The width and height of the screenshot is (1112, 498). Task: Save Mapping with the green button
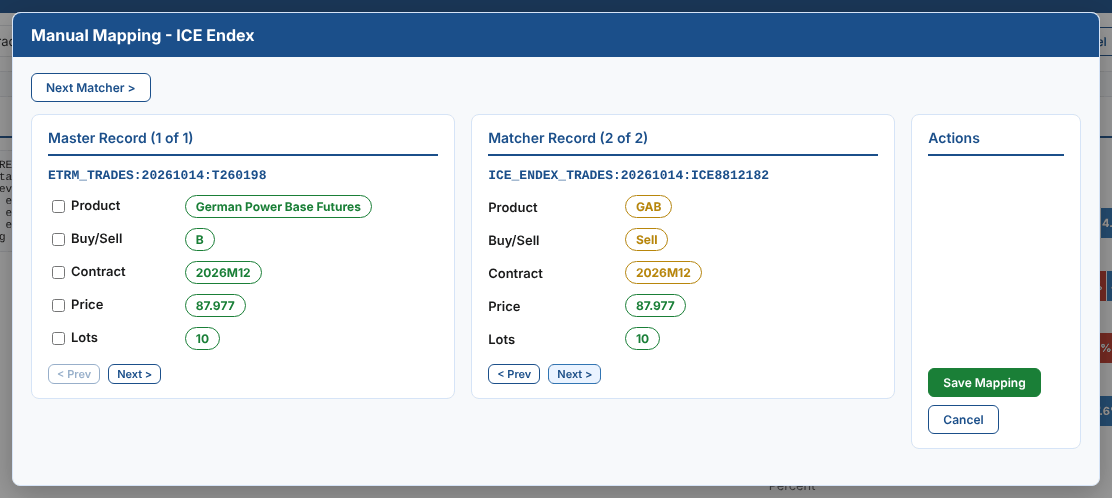coord(984,382)
